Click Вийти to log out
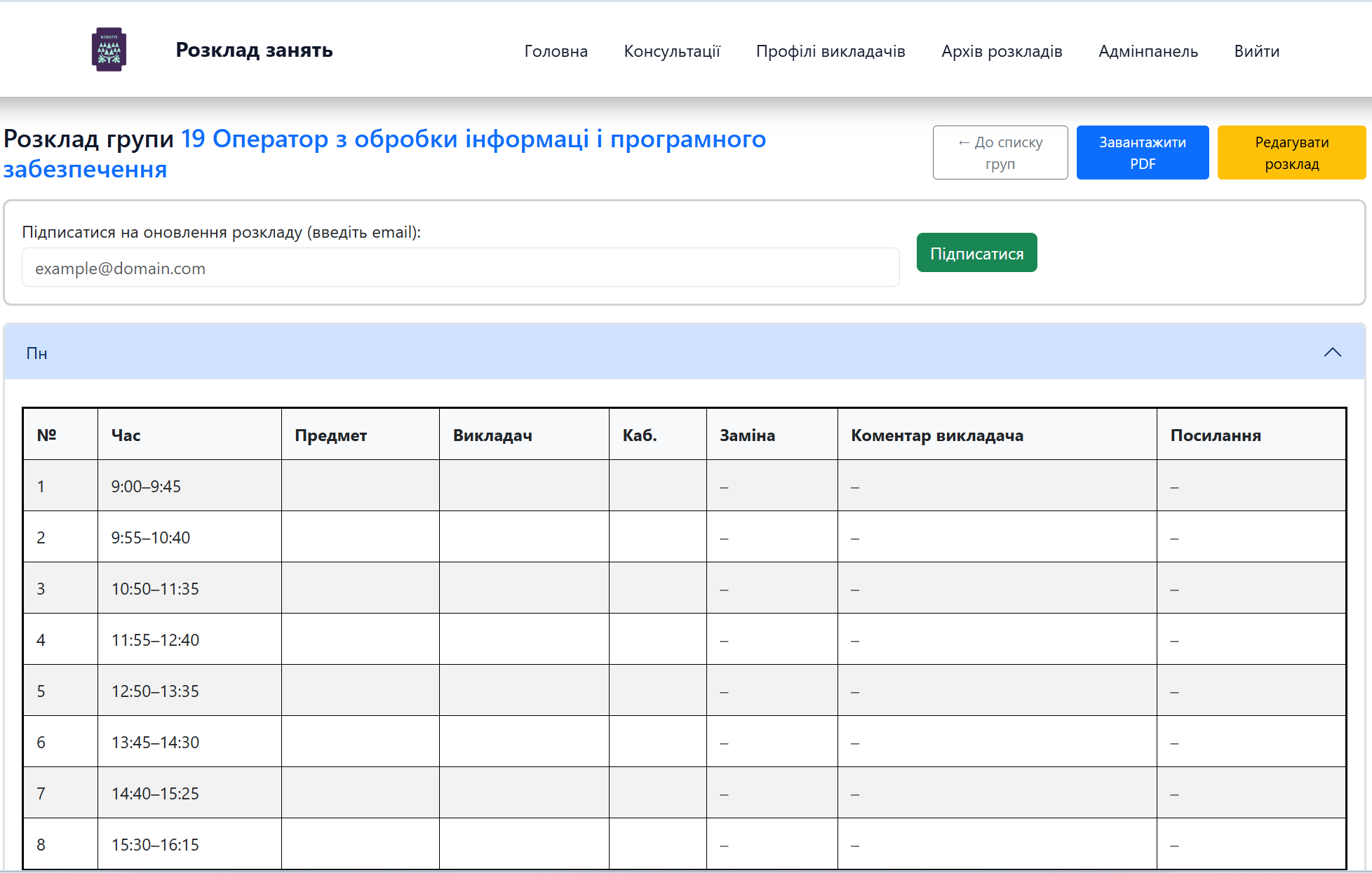Image resolution: width=1372 pixels, height=873 pixels. pyautogui.click(x=1256, y=51)
